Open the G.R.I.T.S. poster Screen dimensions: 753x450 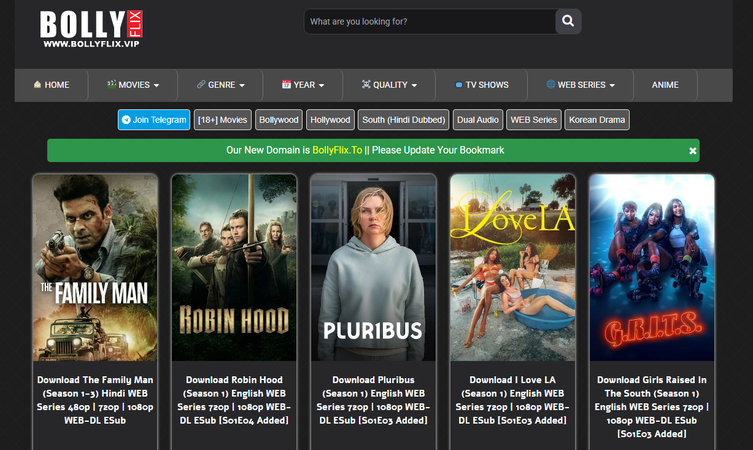pos(652,268)
